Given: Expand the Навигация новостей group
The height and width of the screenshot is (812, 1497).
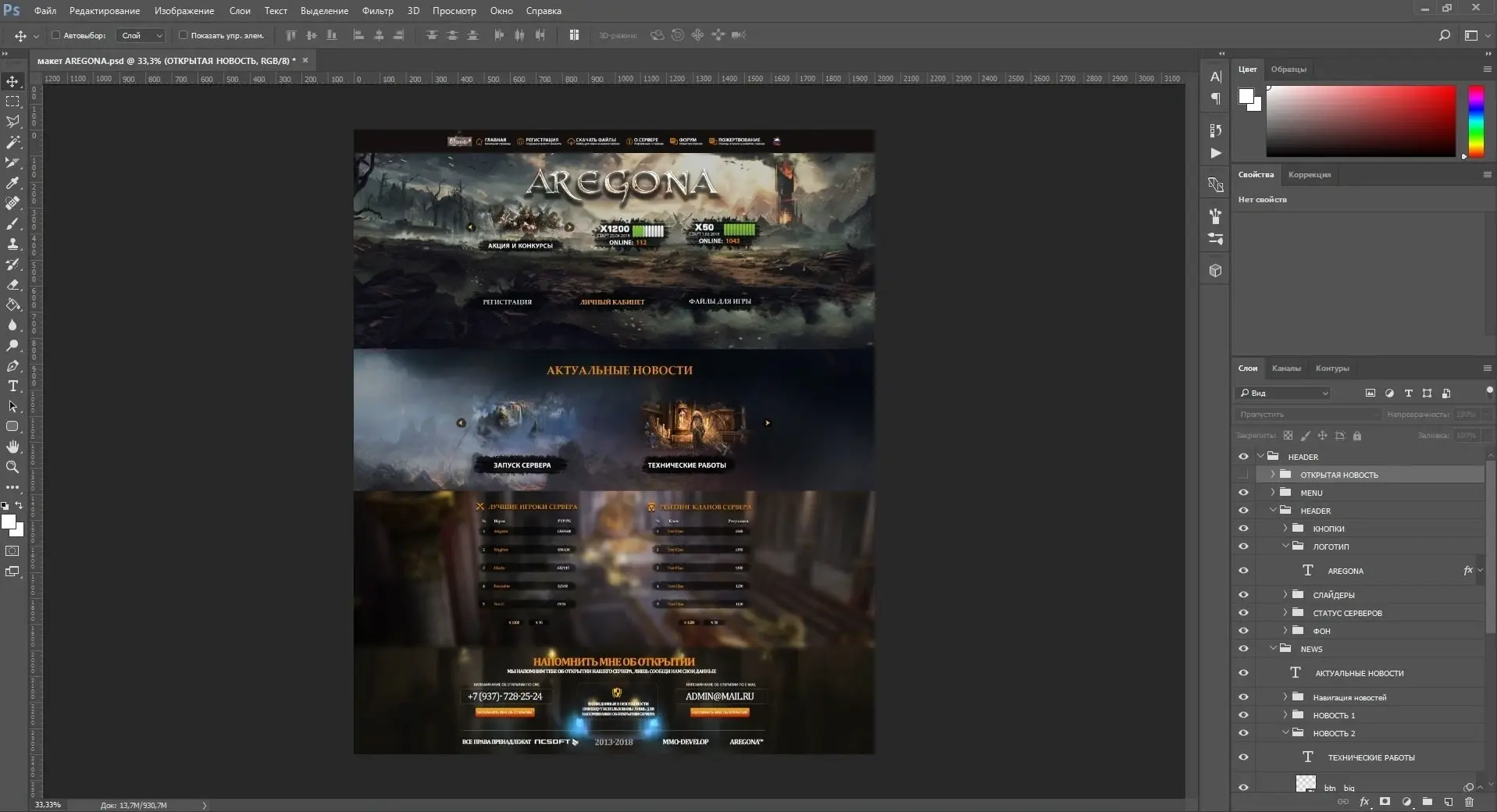Looking at the screenshot, I should tap(1285, 697).
